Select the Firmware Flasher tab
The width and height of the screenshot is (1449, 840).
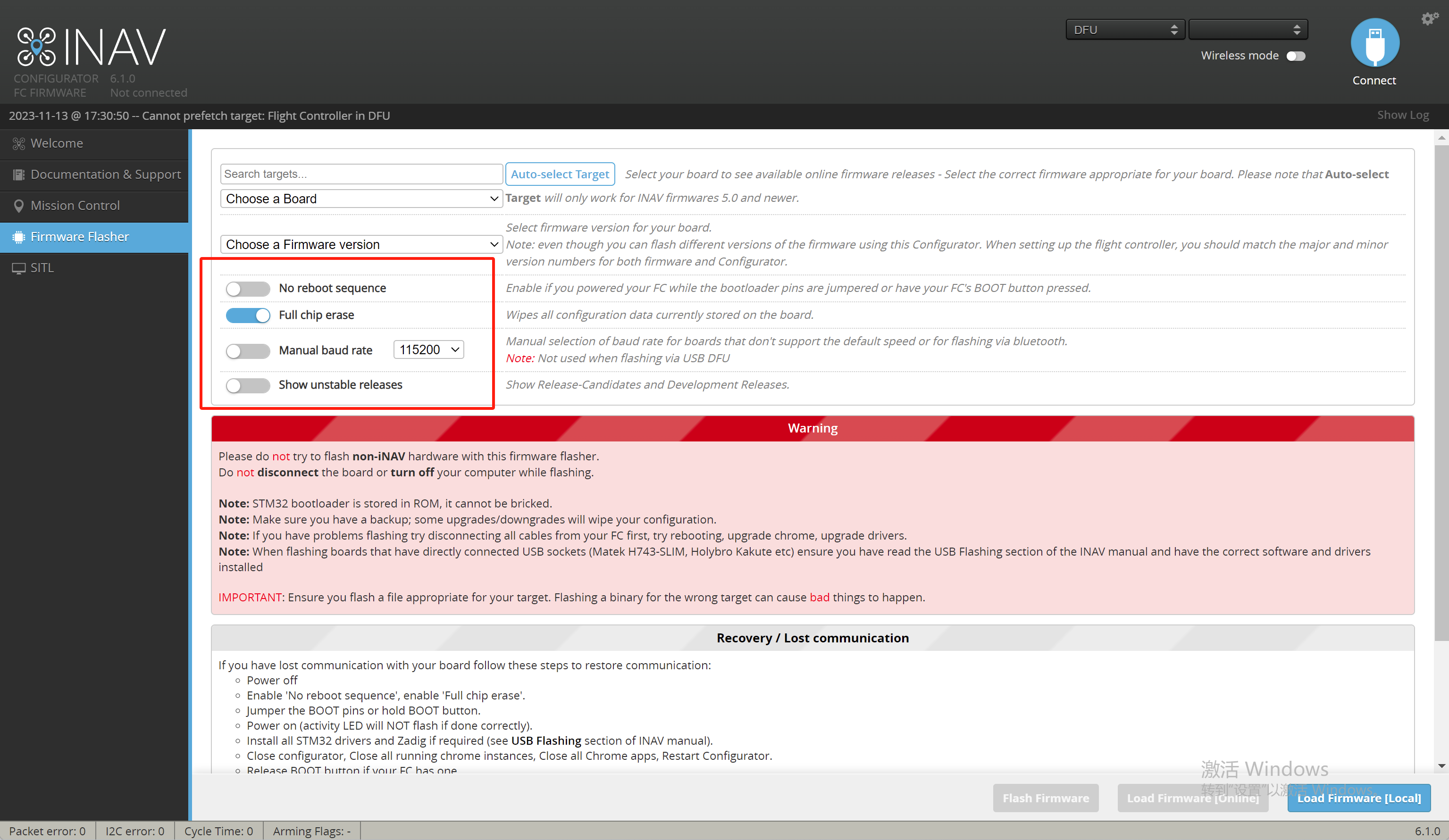coord(94,237)
